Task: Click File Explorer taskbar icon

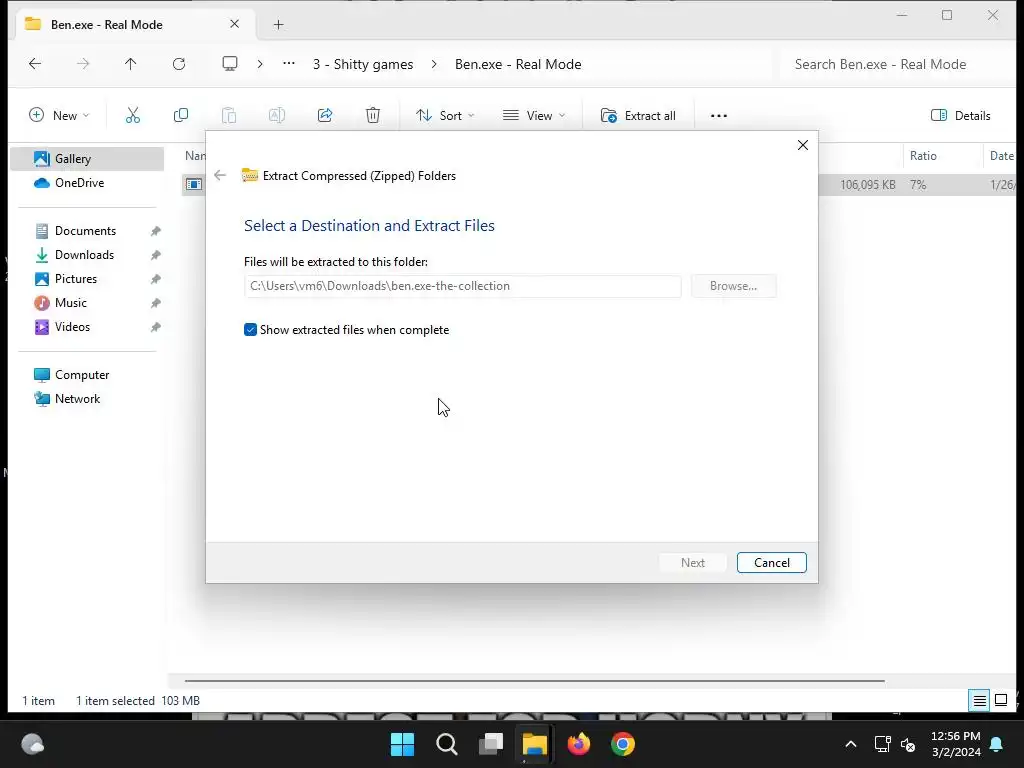Action: pyautogui.click(x=534, y=744)
